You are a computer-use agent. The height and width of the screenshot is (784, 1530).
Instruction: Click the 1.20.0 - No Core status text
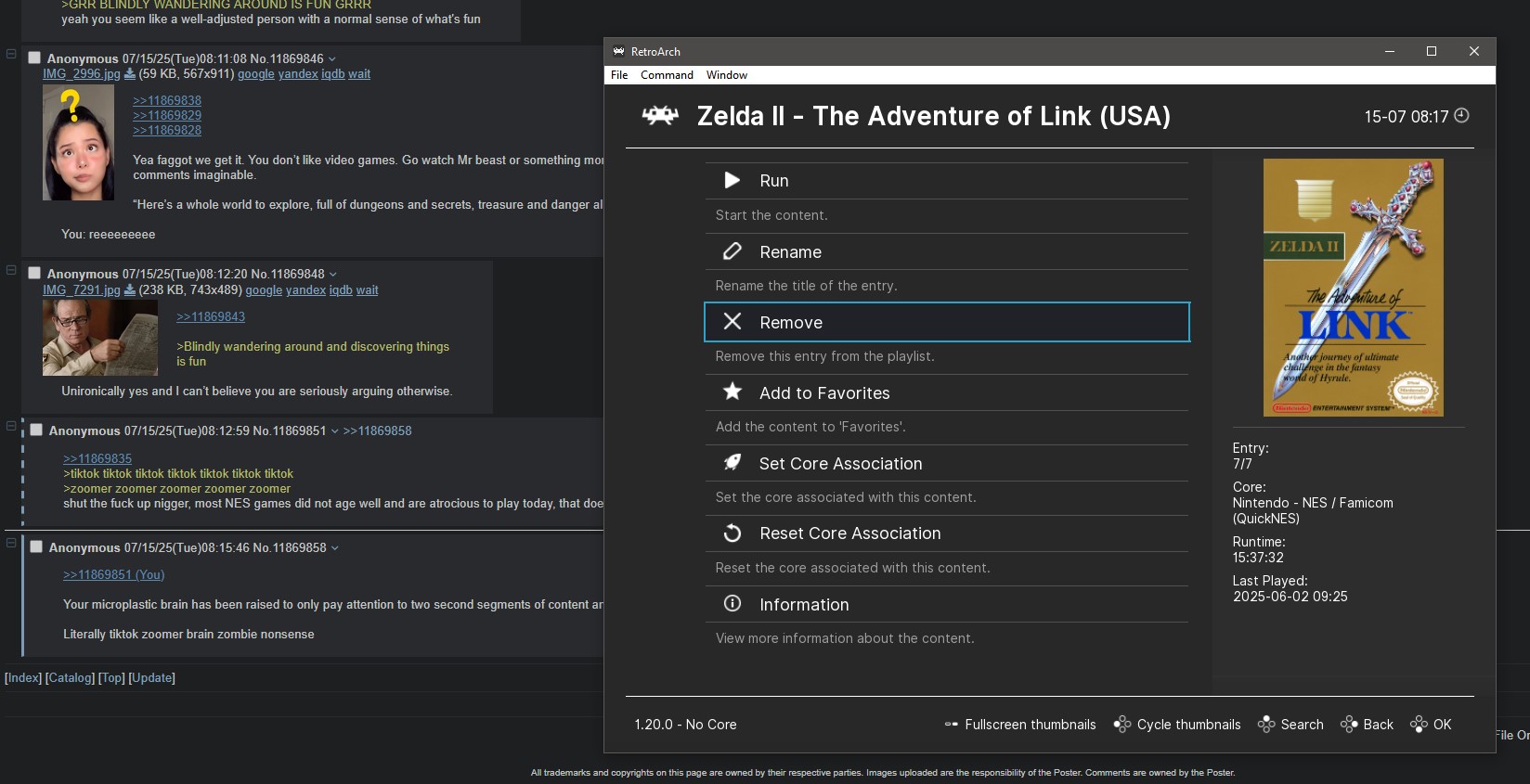pos(685,725)
